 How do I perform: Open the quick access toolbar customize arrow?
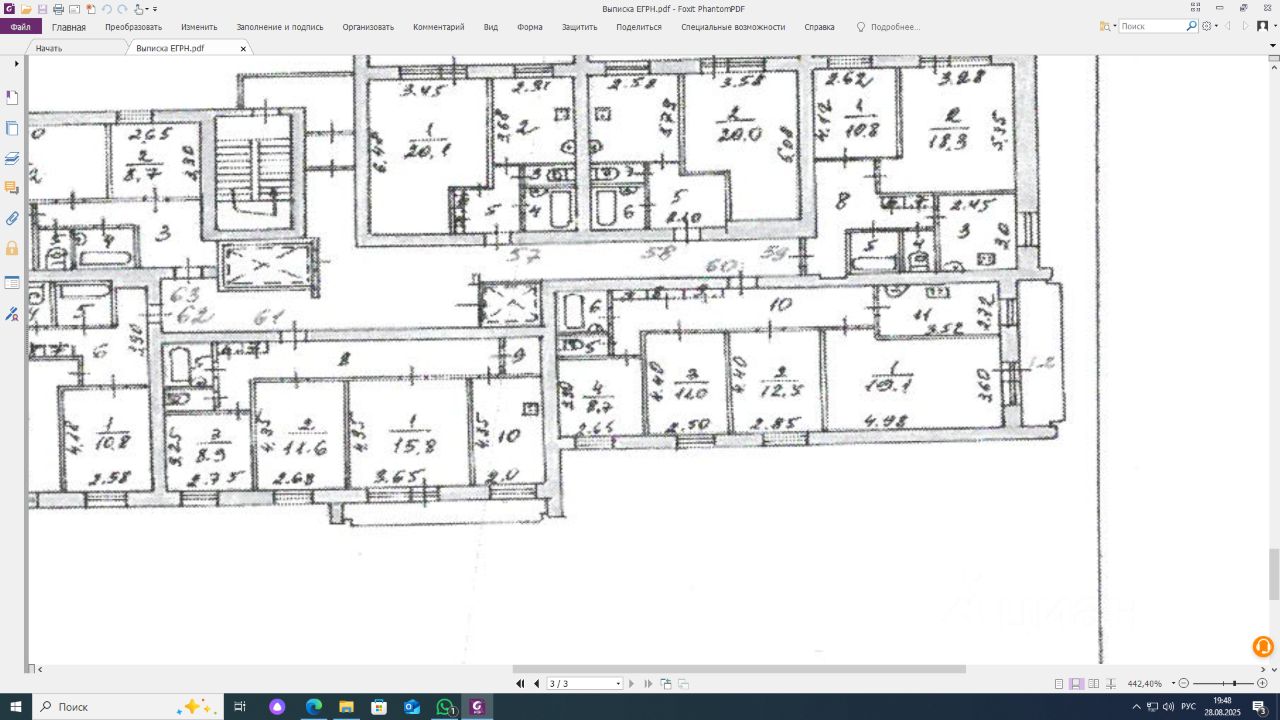click(155, 9)
